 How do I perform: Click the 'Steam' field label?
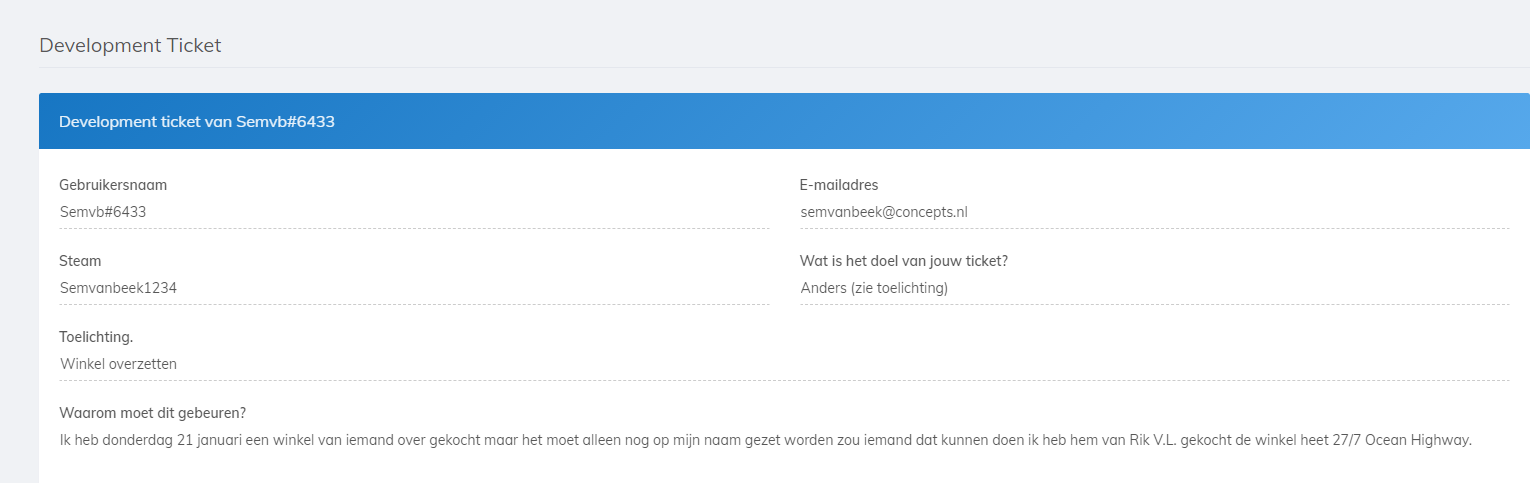tap(80, 261)
